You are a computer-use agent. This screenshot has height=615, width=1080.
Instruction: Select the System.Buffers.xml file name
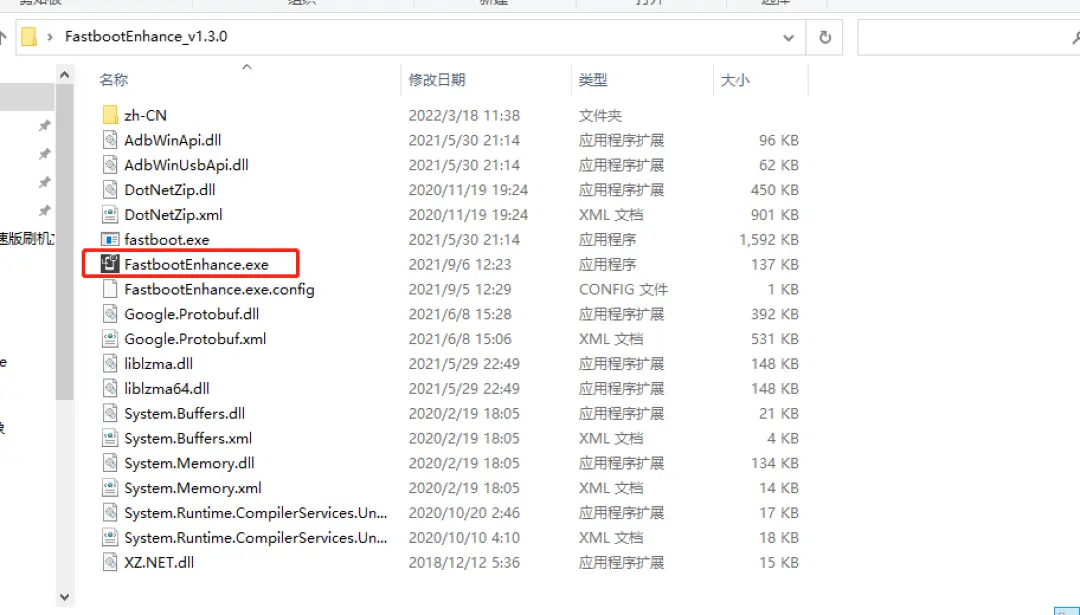[188, 437]
